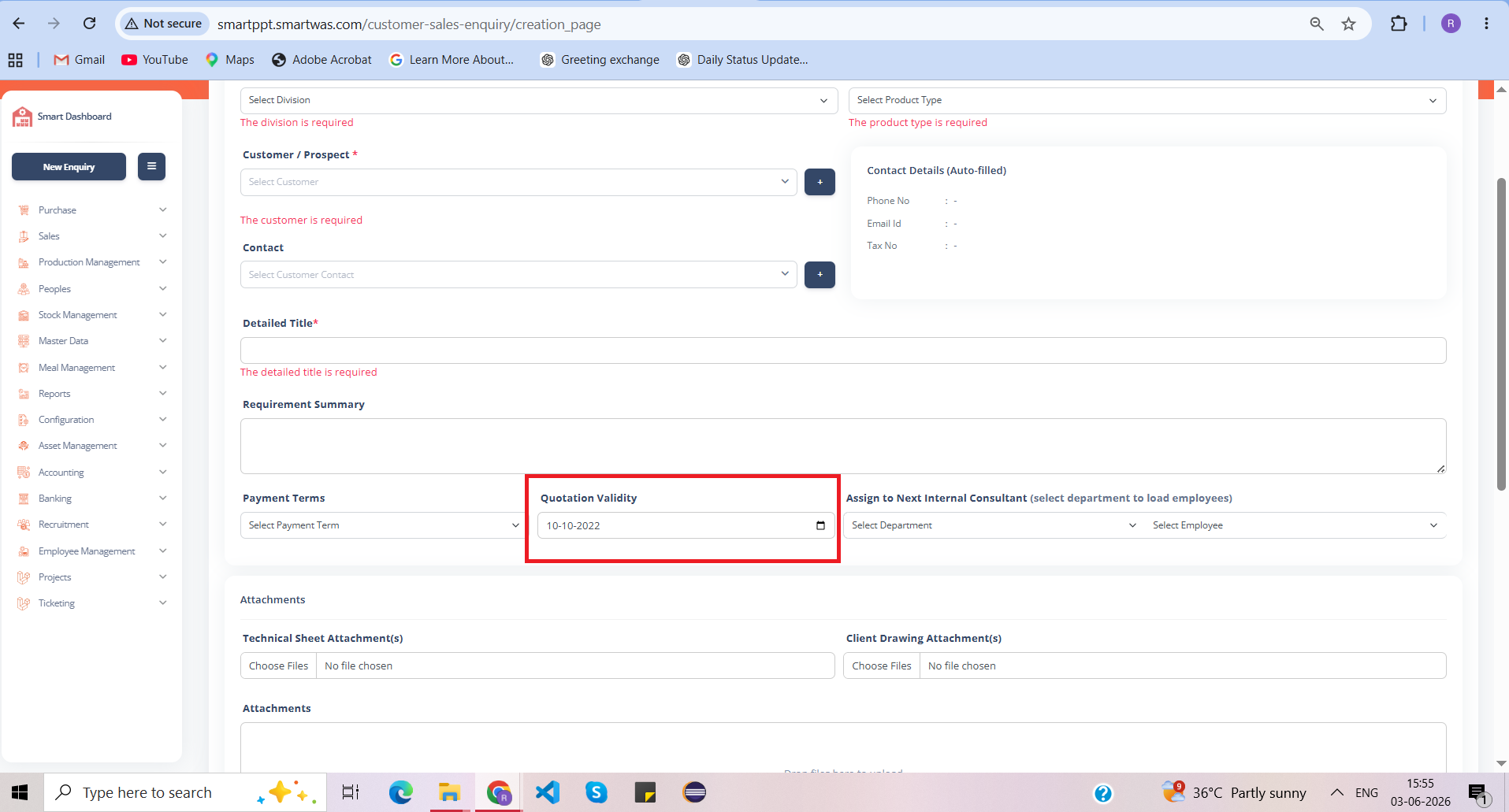The height and width of the screenshot is (812, 1509).
Task: Click the Smart Dashboard logo icon
Action: (22, 117)
